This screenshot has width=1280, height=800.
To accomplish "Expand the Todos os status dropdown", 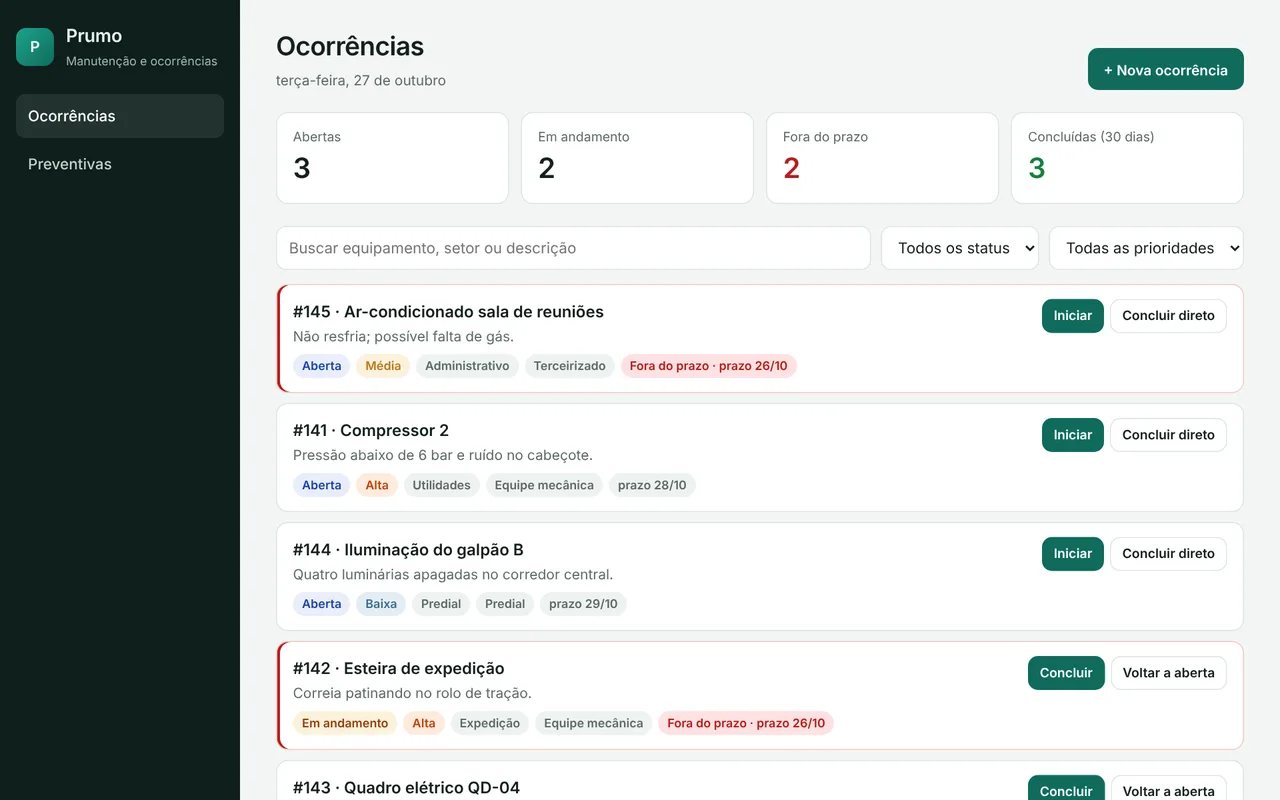I will click(960, 248).
